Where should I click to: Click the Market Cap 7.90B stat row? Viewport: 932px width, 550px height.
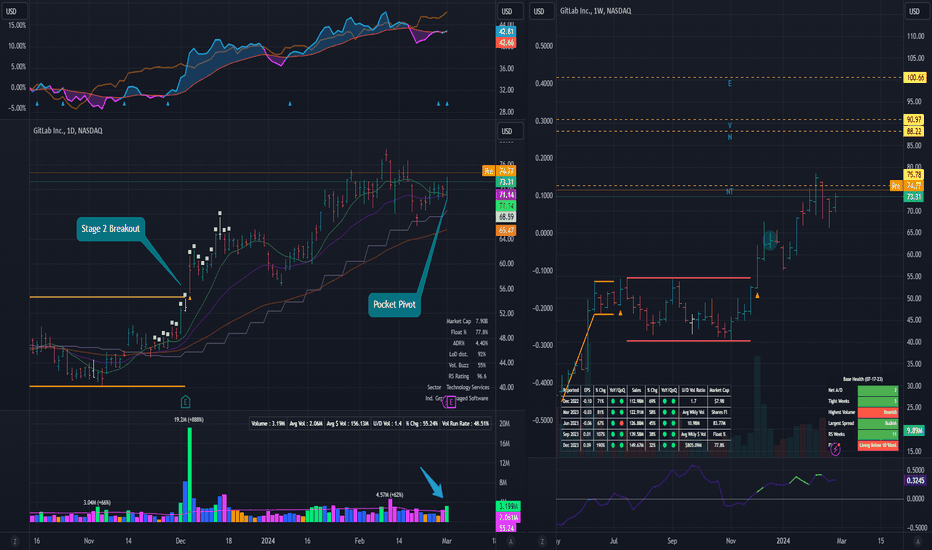coord(467,321)
